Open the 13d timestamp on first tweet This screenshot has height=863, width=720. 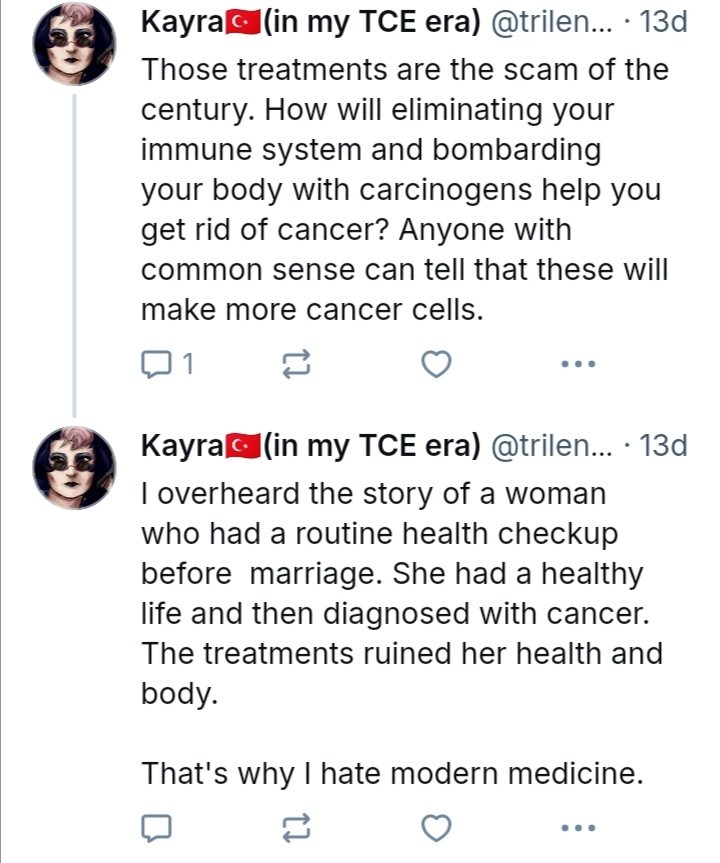pyautogui.click(x=662, y=23)
